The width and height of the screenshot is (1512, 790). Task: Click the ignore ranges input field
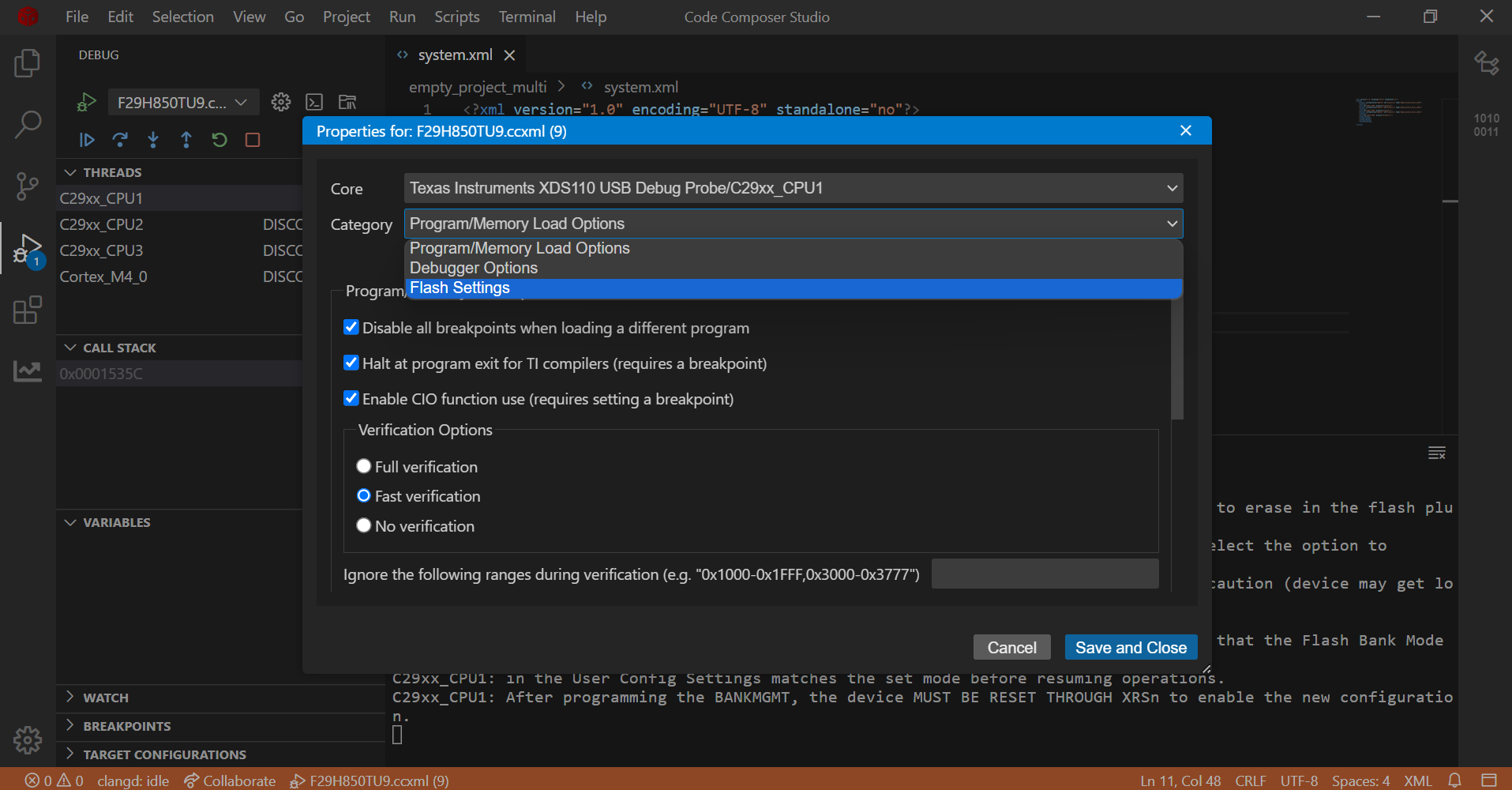(1044, 574)
